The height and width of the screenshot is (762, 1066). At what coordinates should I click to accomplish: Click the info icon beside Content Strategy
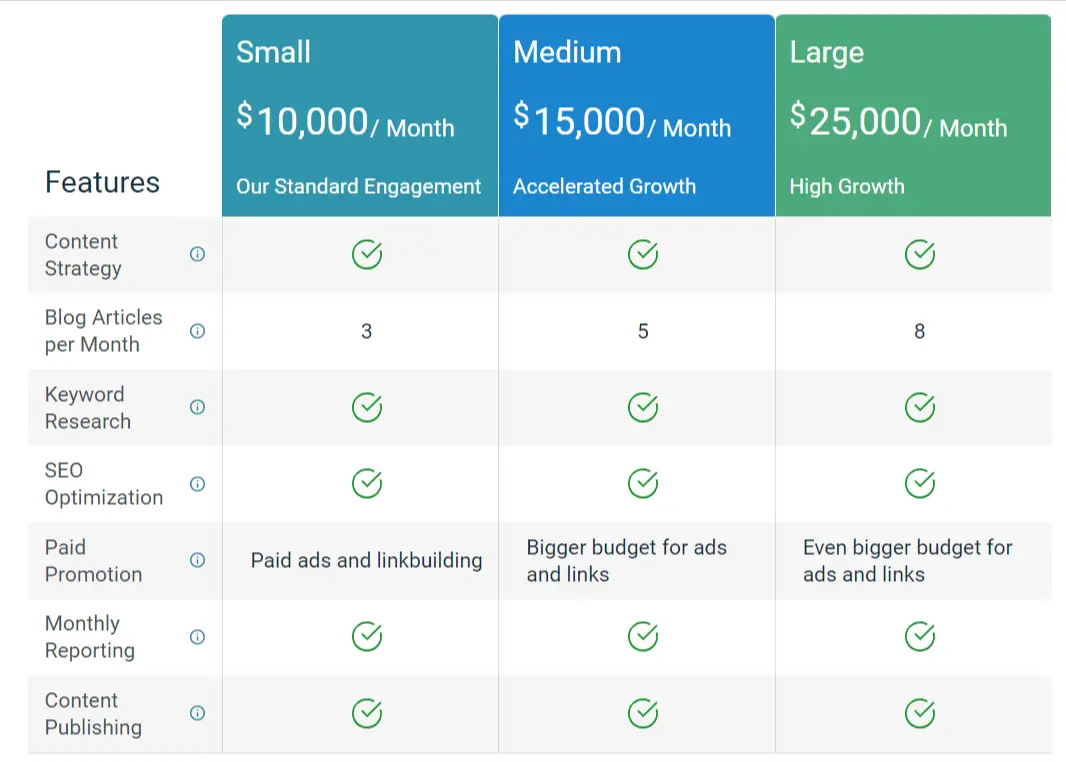click(197, 254)
